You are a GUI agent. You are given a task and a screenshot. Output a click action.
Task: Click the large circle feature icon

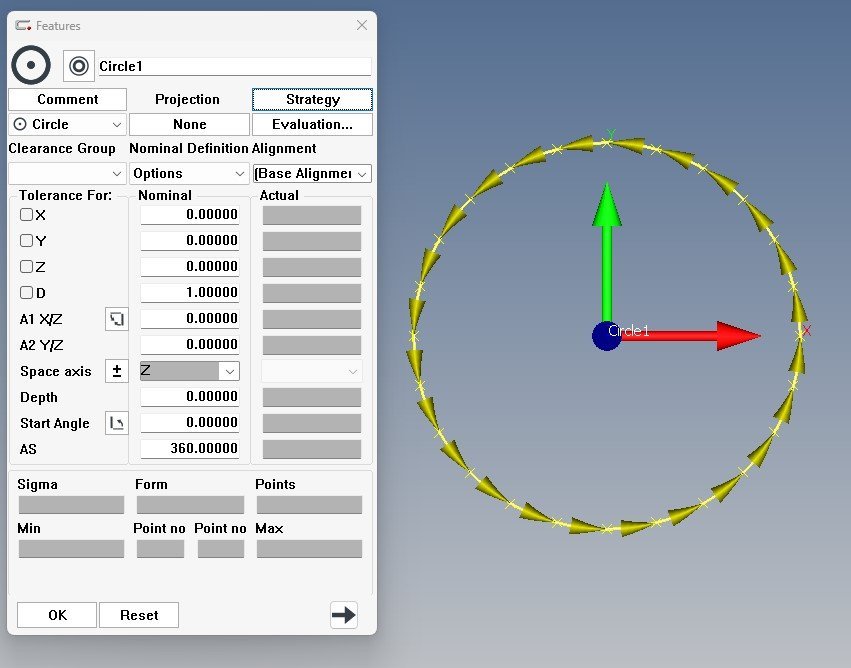(31, 66)
